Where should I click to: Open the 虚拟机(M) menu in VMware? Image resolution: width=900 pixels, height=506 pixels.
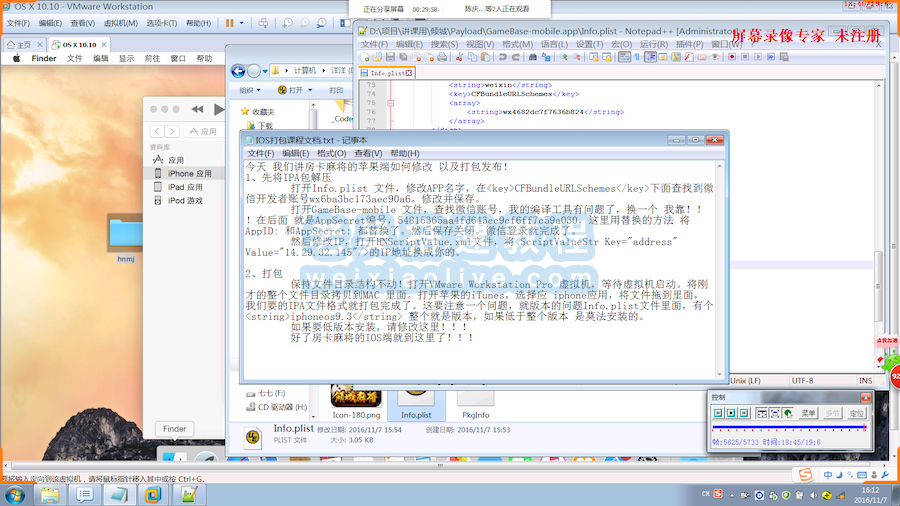pos(121,22)
